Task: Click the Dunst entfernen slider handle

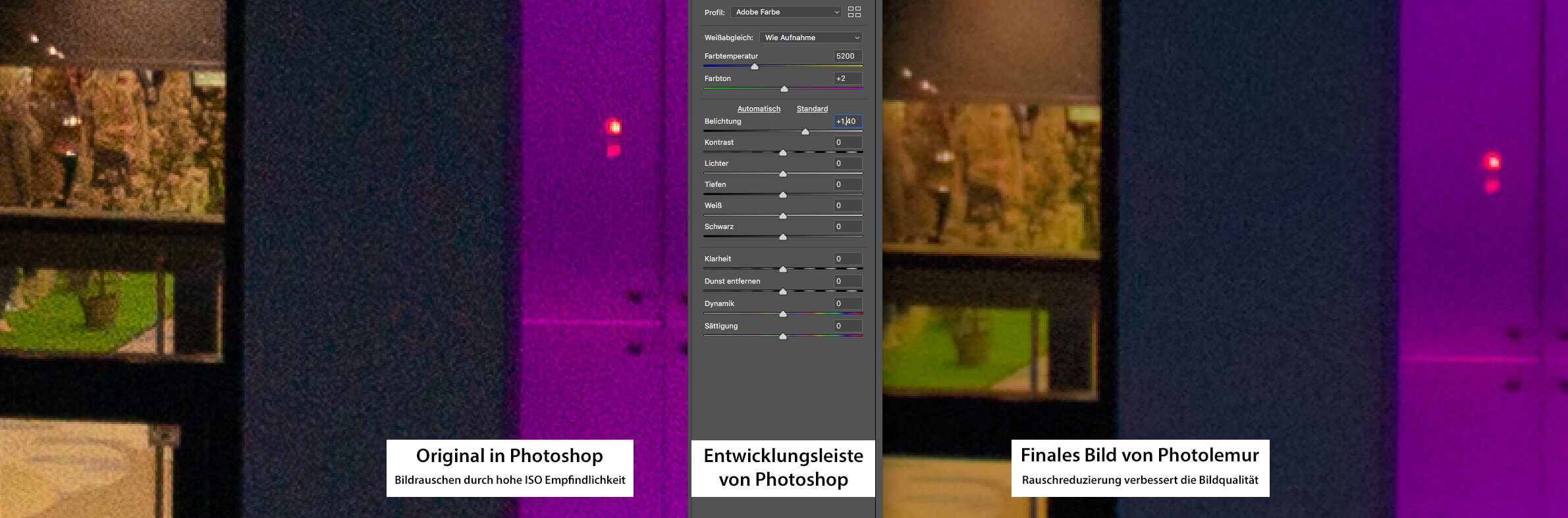Action: [x=783, y=292]
